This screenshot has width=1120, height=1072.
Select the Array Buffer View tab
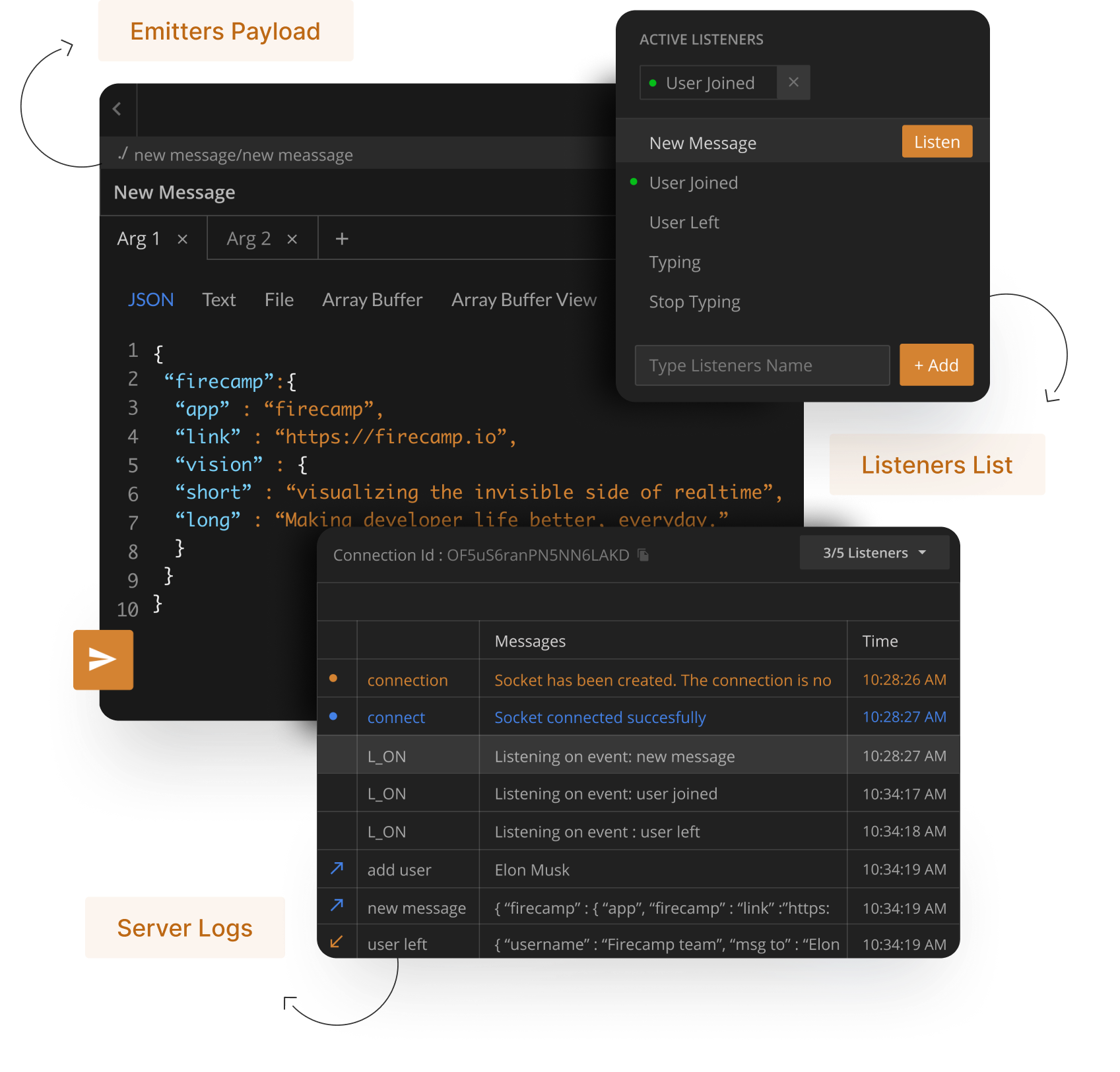pos(523,300)
